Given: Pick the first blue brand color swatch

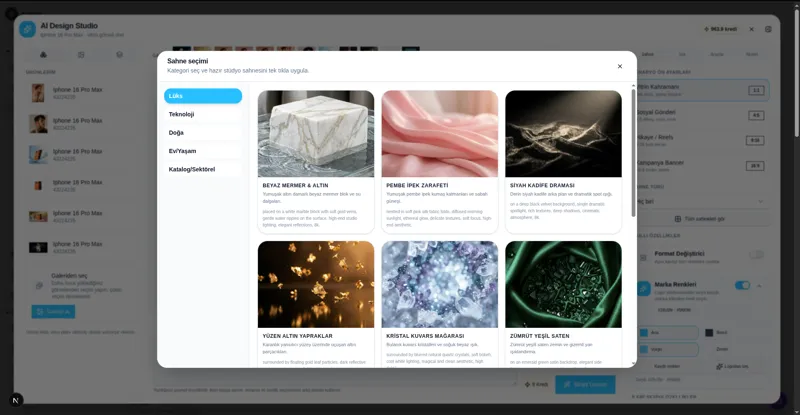Looking at the screenshot, I should pos(644,333).
